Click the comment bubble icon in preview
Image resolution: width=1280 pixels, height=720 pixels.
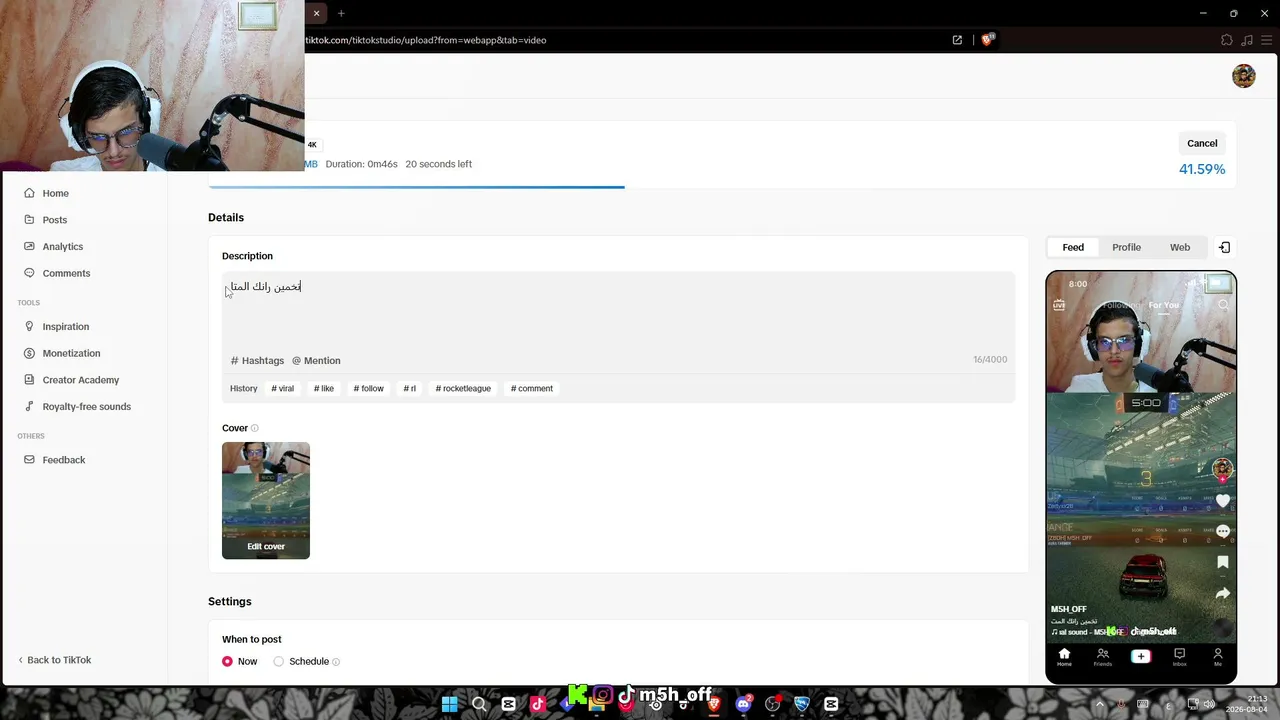click(1222, 532)
